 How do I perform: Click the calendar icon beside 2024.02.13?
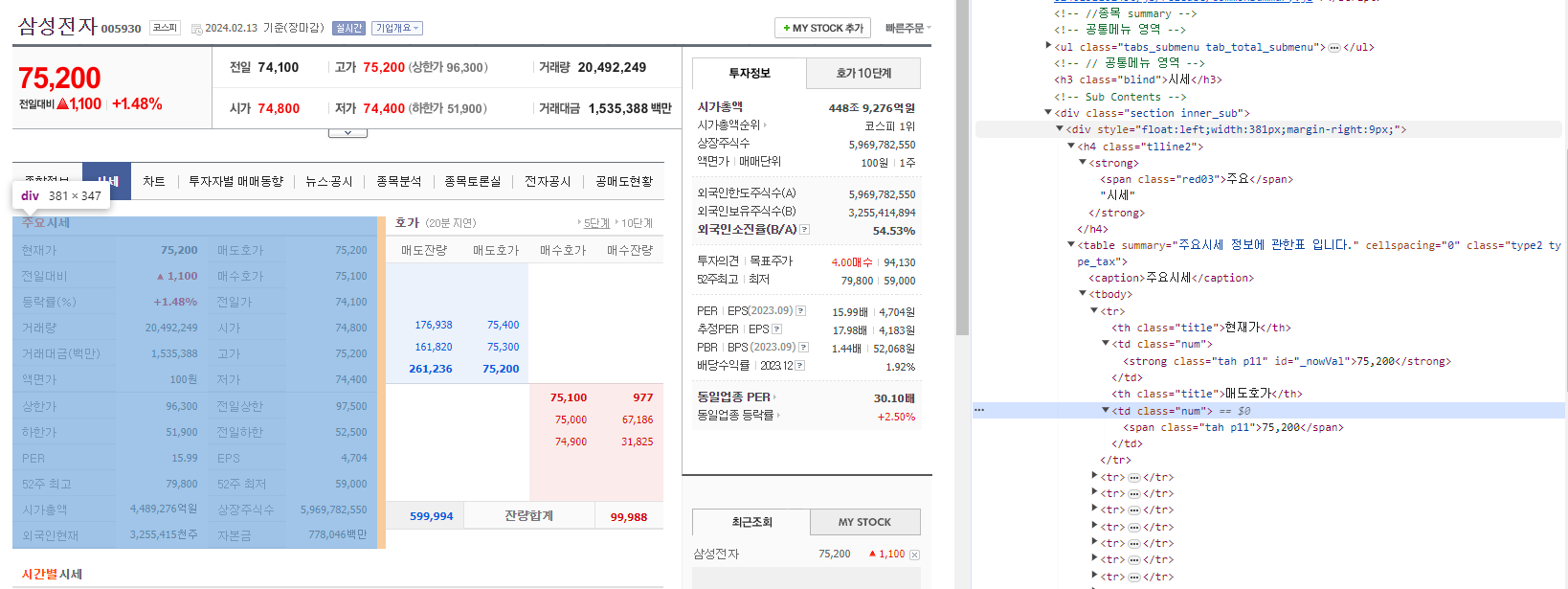pos(196,29)
